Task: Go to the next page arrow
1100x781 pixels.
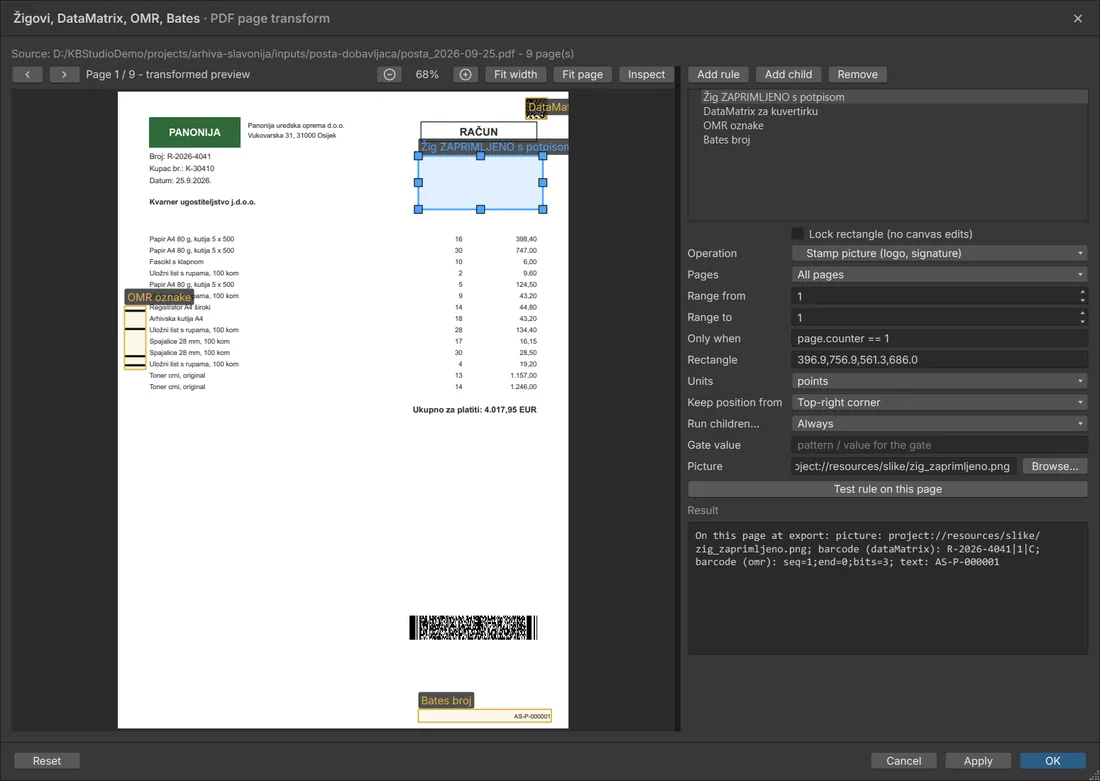Action: point(64,74)
